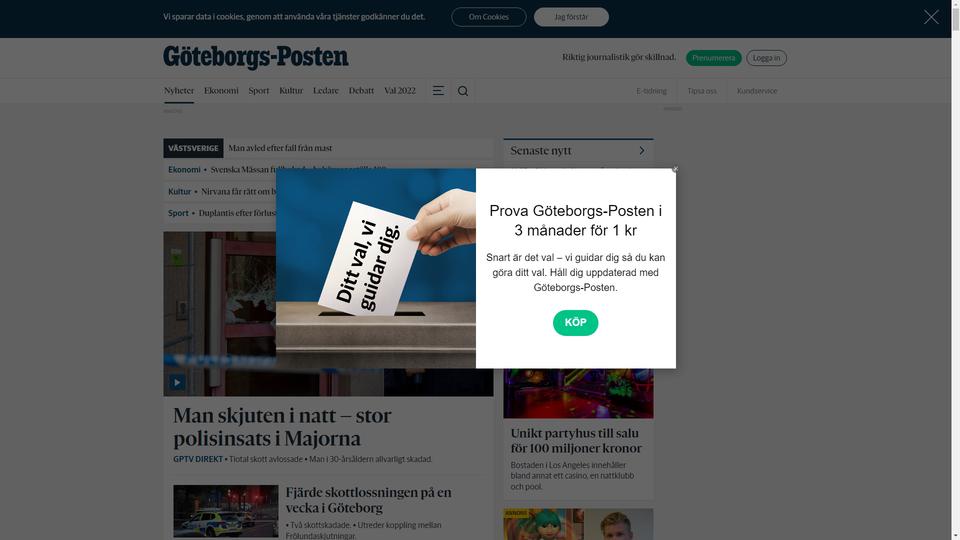This screenshot has height=540, width=960.
Task: Open Val 2022 navigation item
Action: pos(400,91)
